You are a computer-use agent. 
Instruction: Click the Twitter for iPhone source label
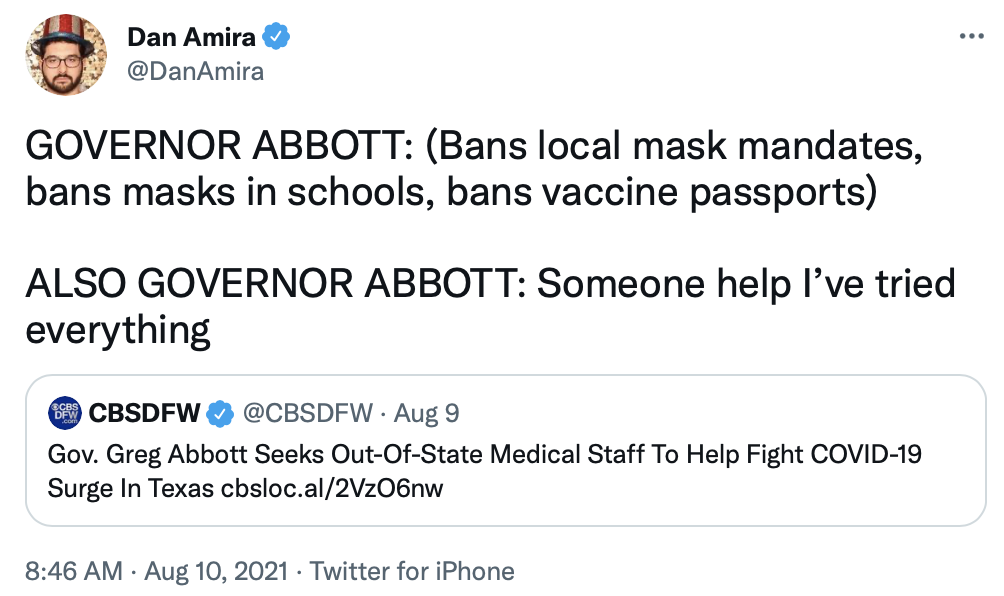[412, 571]
